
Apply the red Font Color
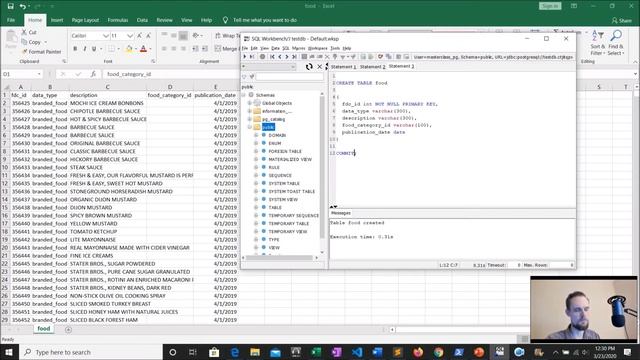143,49
